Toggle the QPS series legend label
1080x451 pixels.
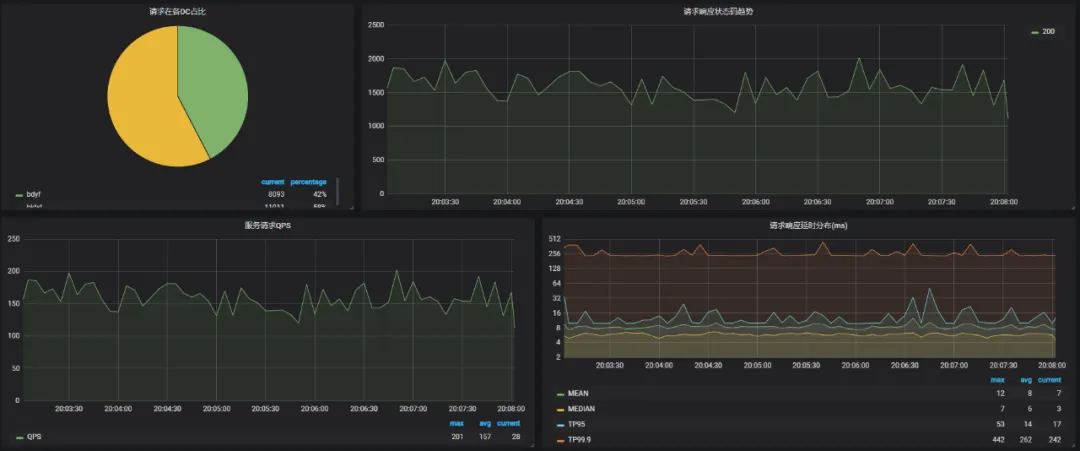34,437
